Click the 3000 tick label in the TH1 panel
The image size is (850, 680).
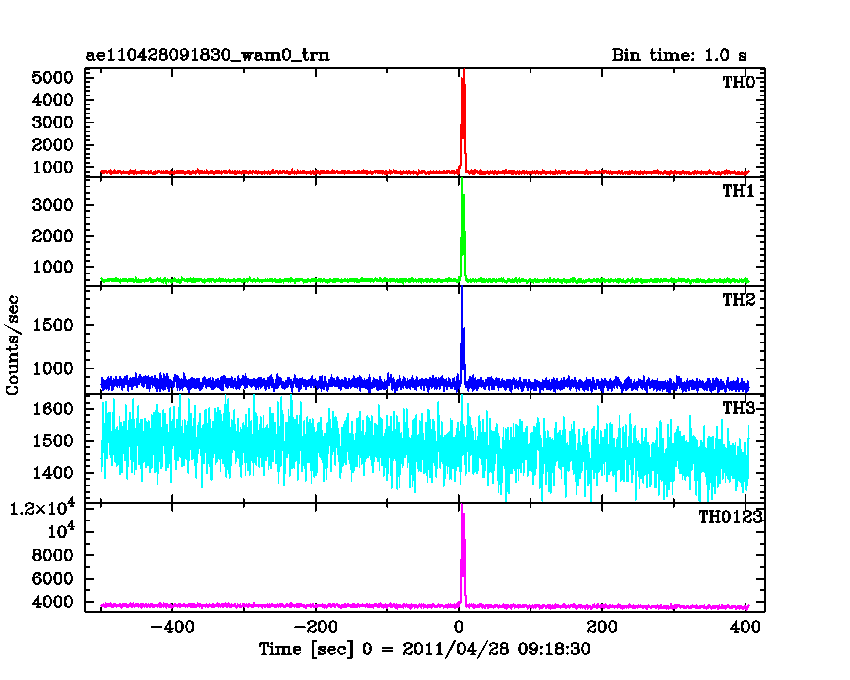53,205
